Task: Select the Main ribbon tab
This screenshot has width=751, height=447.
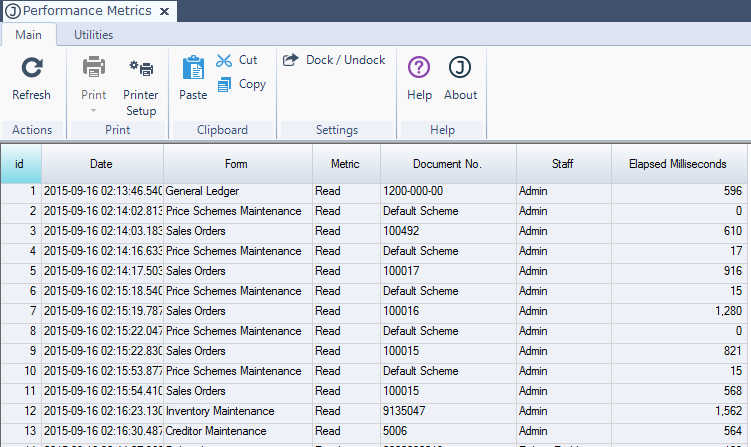Action: 29,35
